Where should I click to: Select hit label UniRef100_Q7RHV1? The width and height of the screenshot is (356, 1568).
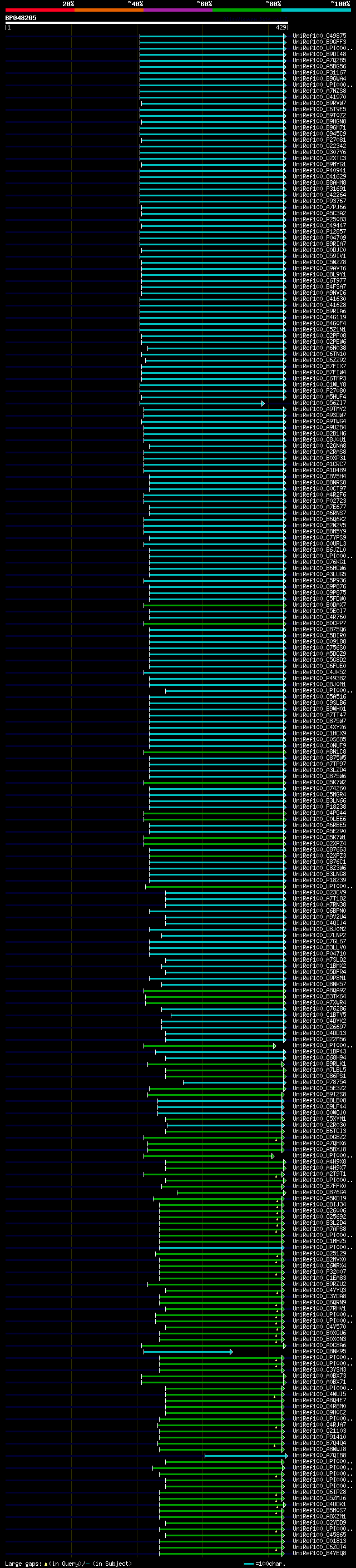click(x=319, y=1309)
